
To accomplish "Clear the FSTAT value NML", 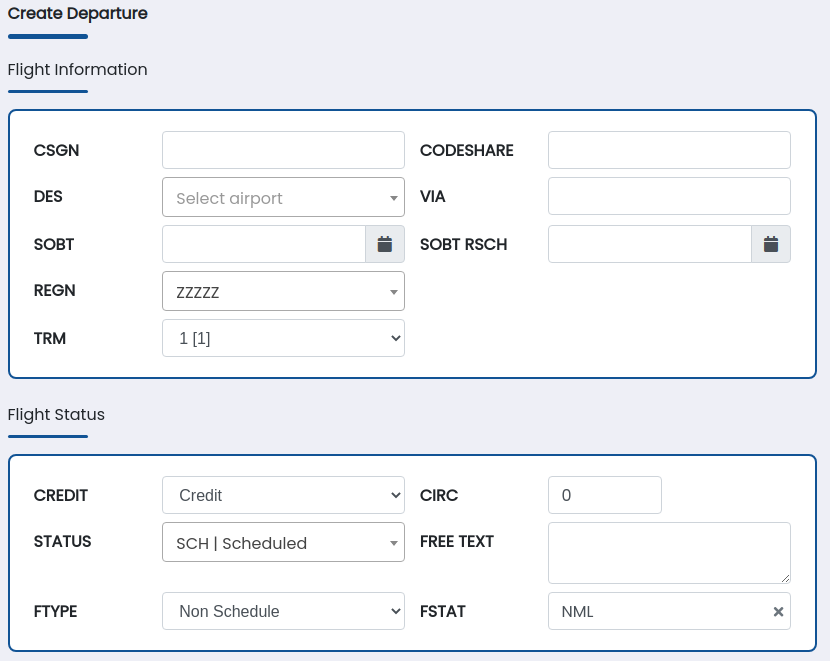I will 778,612.
